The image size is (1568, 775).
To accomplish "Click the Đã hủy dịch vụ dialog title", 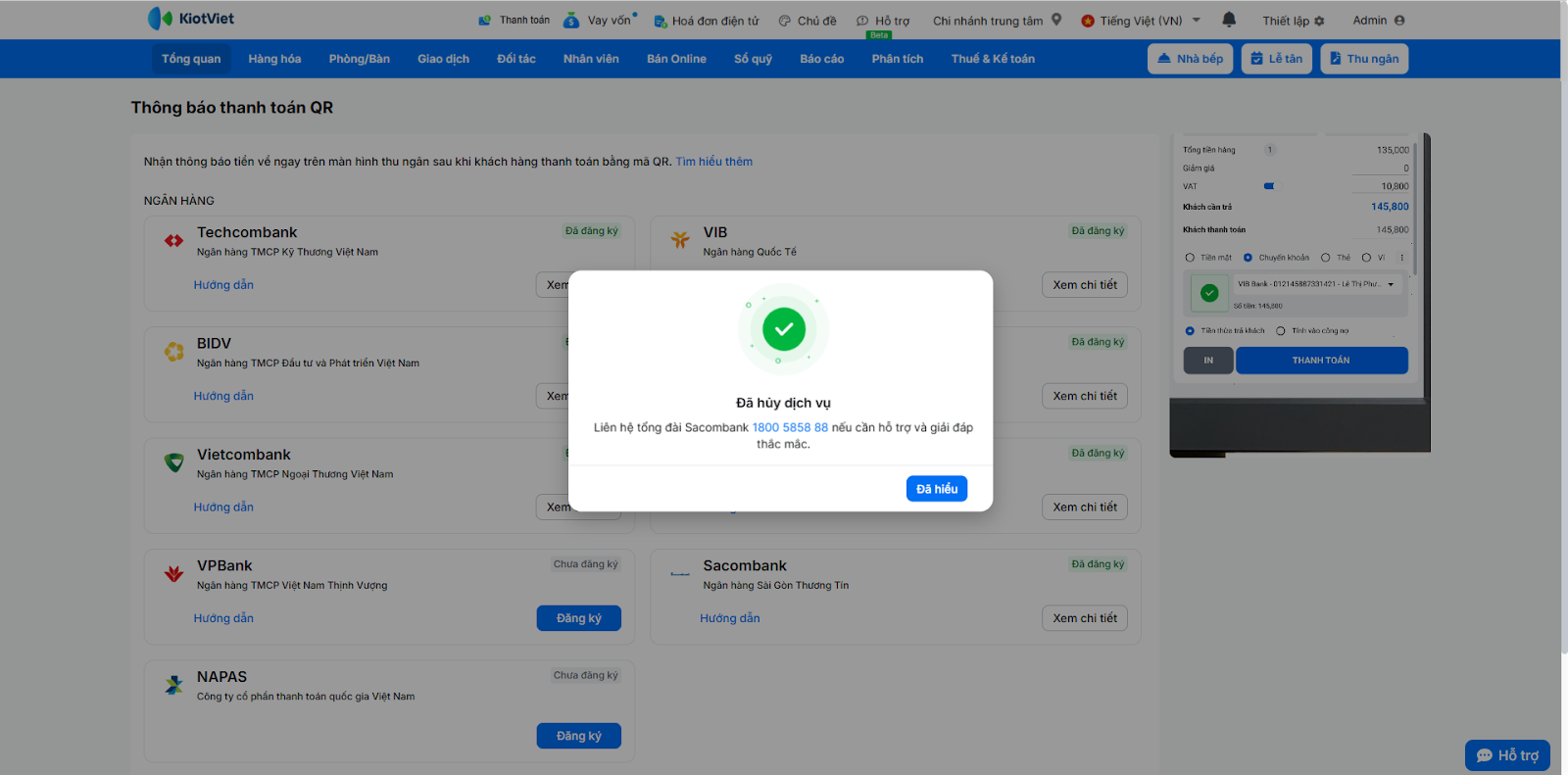I will (x=783, y=403).
